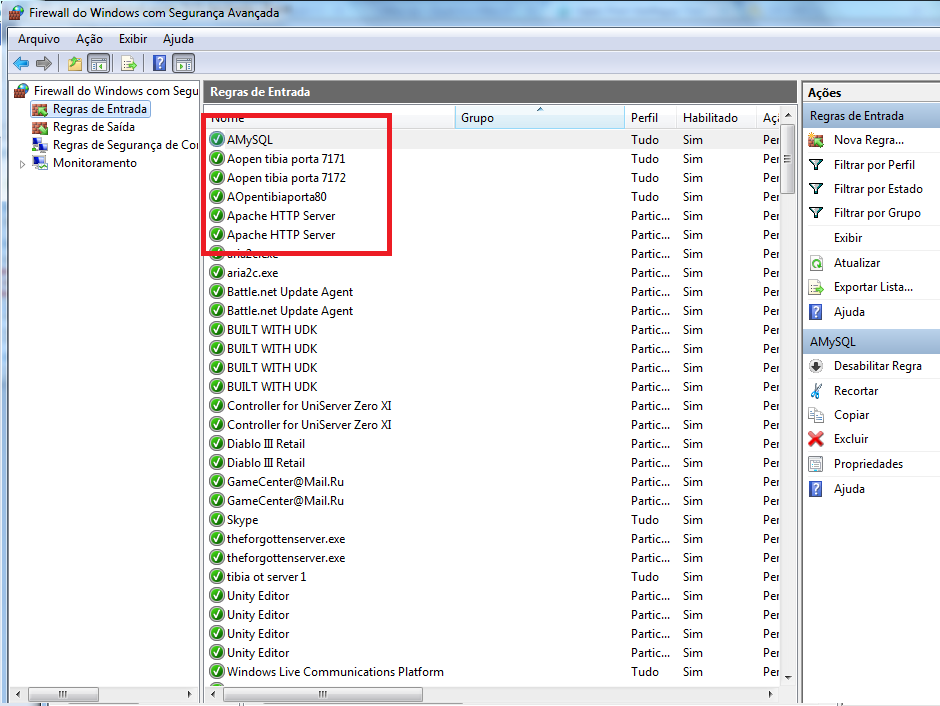Open the Ajuda menu in the menu bar
This screenshot has height=706, width=940.
pyautogui.click(x=179, y=39)
